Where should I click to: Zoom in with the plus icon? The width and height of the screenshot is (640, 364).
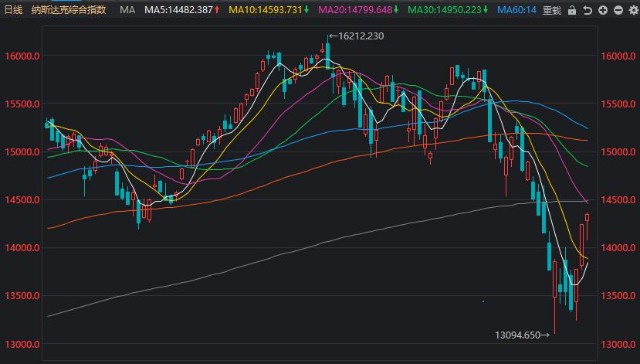[x=603, y=10]
